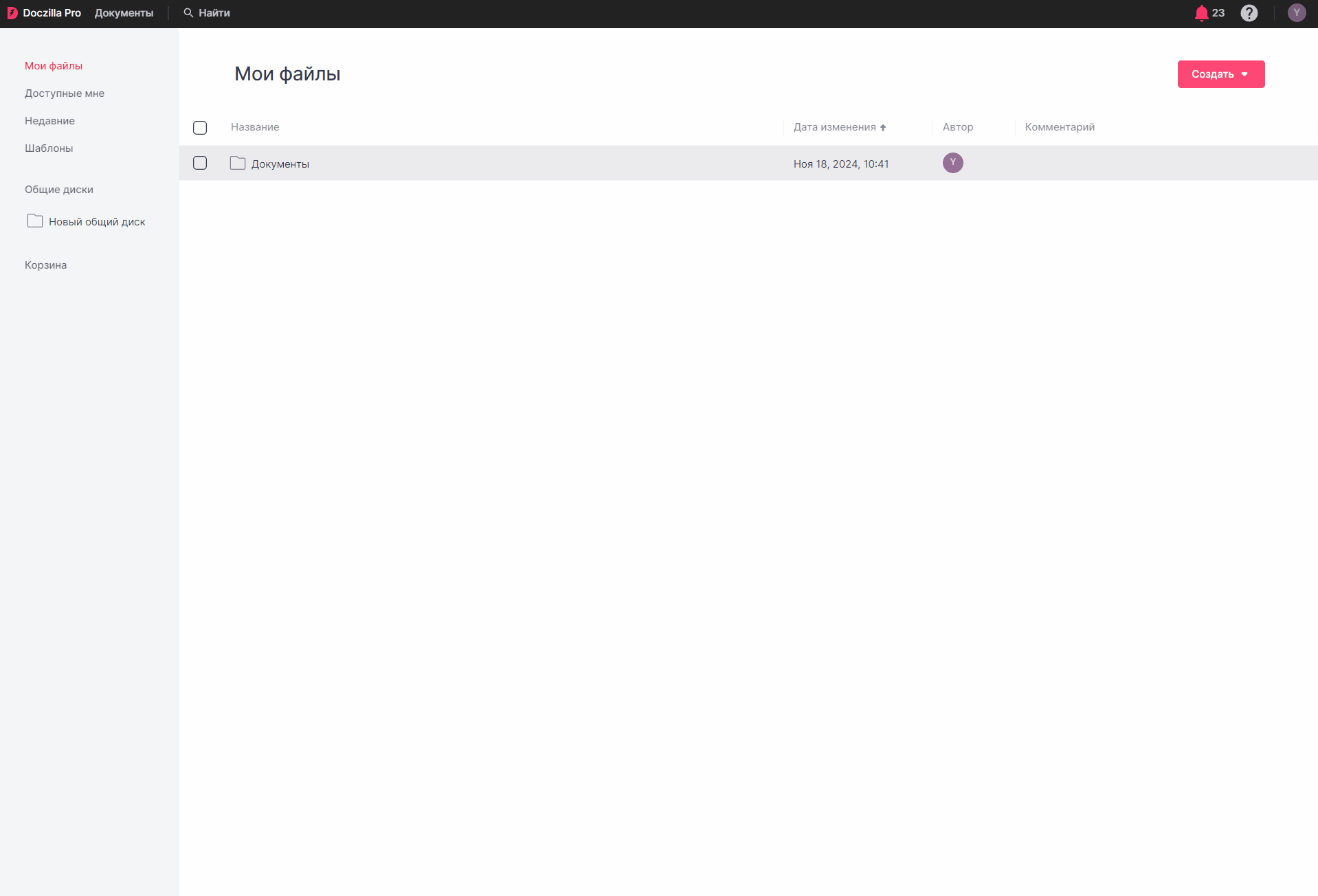Click the search magnifier icon
This screenshot has width=1318, height=896.
point(188,13)
